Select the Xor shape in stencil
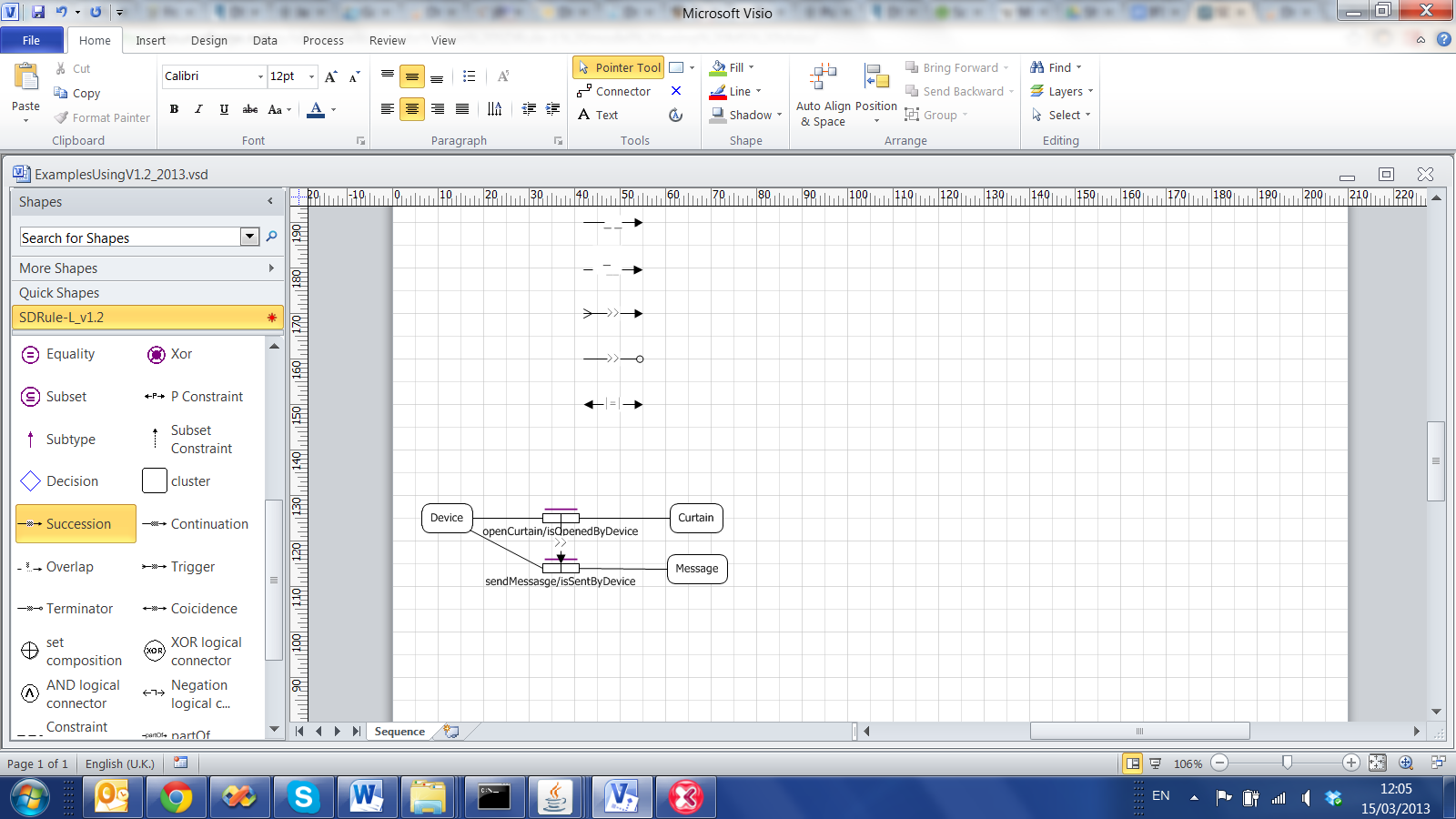The height and width of the screenshot is (819, 1456). pos(169,354)
